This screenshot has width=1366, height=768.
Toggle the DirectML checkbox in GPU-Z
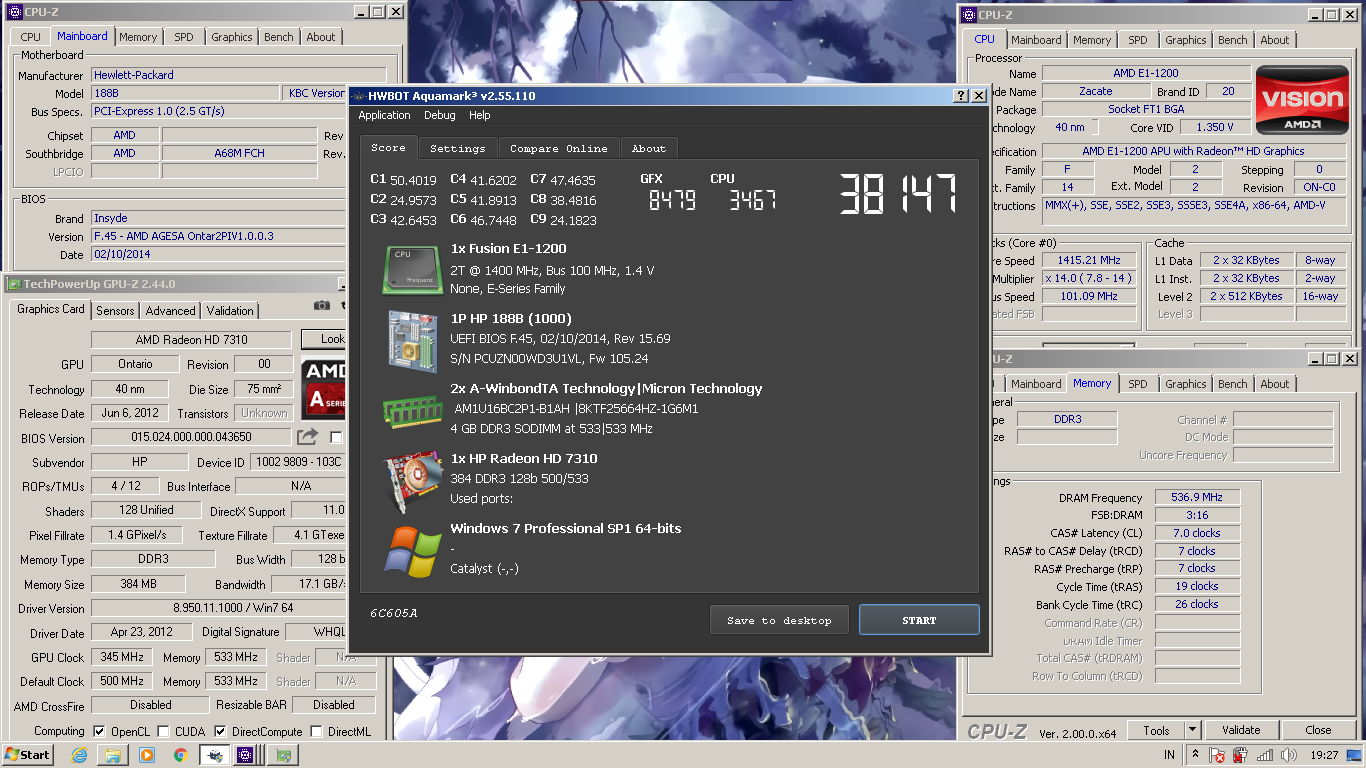click(x=316, y=731)
